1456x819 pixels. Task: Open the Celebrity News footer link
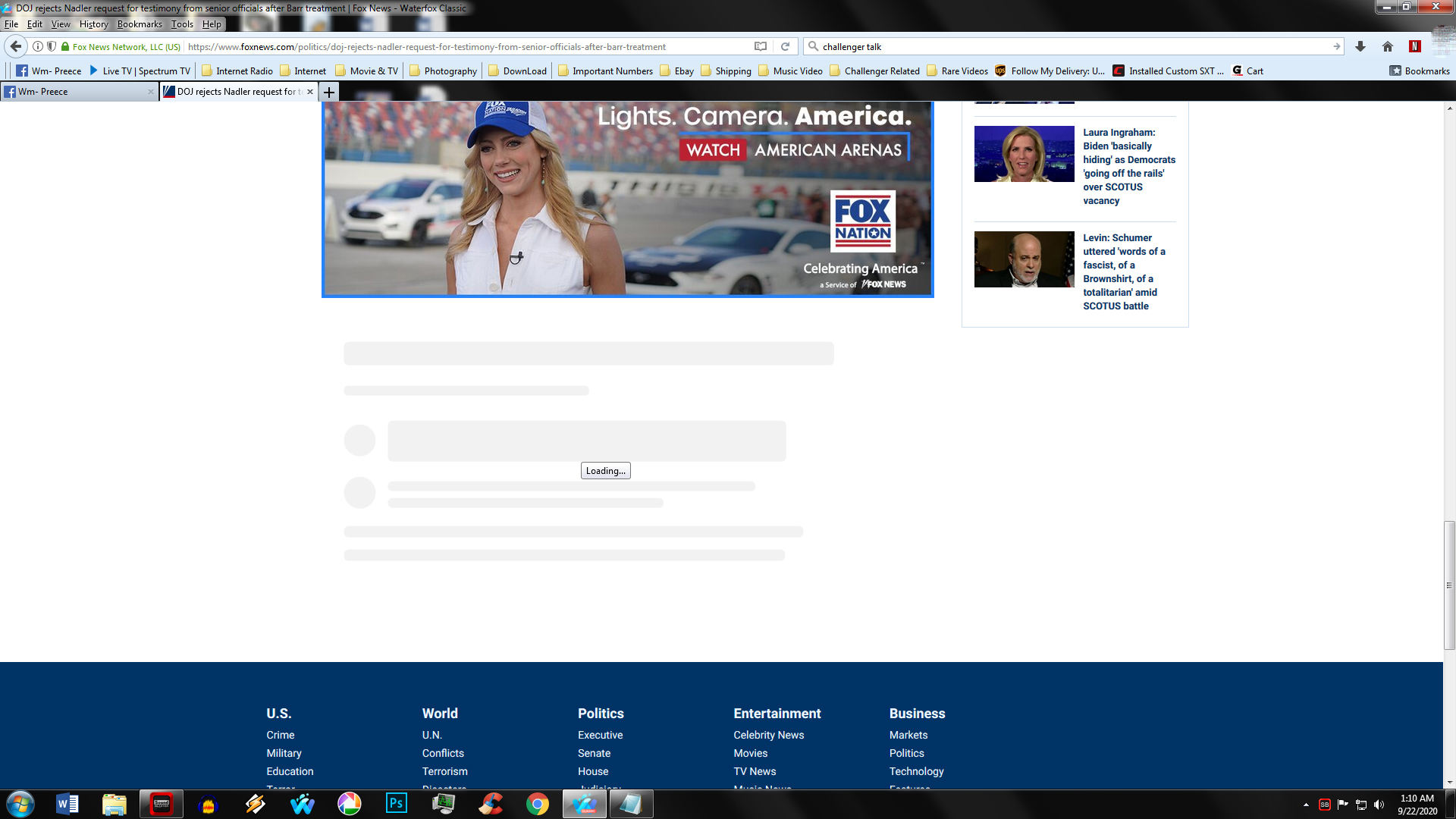pyautogui.click(x=768, y=735)
